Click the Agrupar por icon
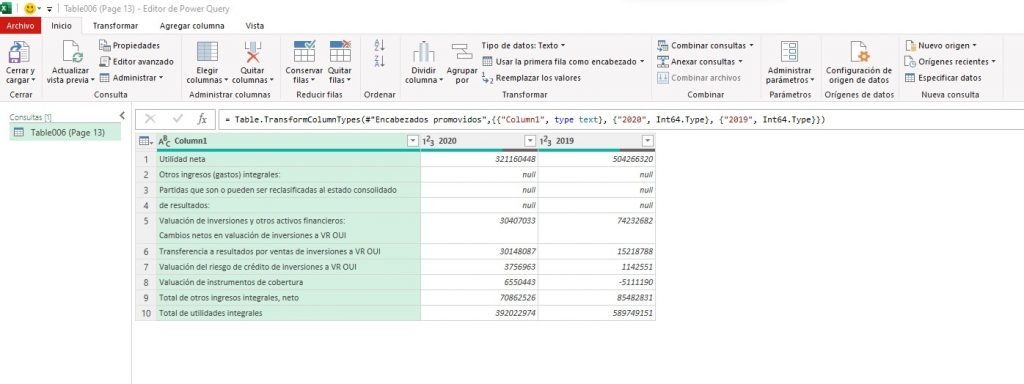Viewport: 1024px width, 384px height. pyautogui.click(x=462, y=52)
